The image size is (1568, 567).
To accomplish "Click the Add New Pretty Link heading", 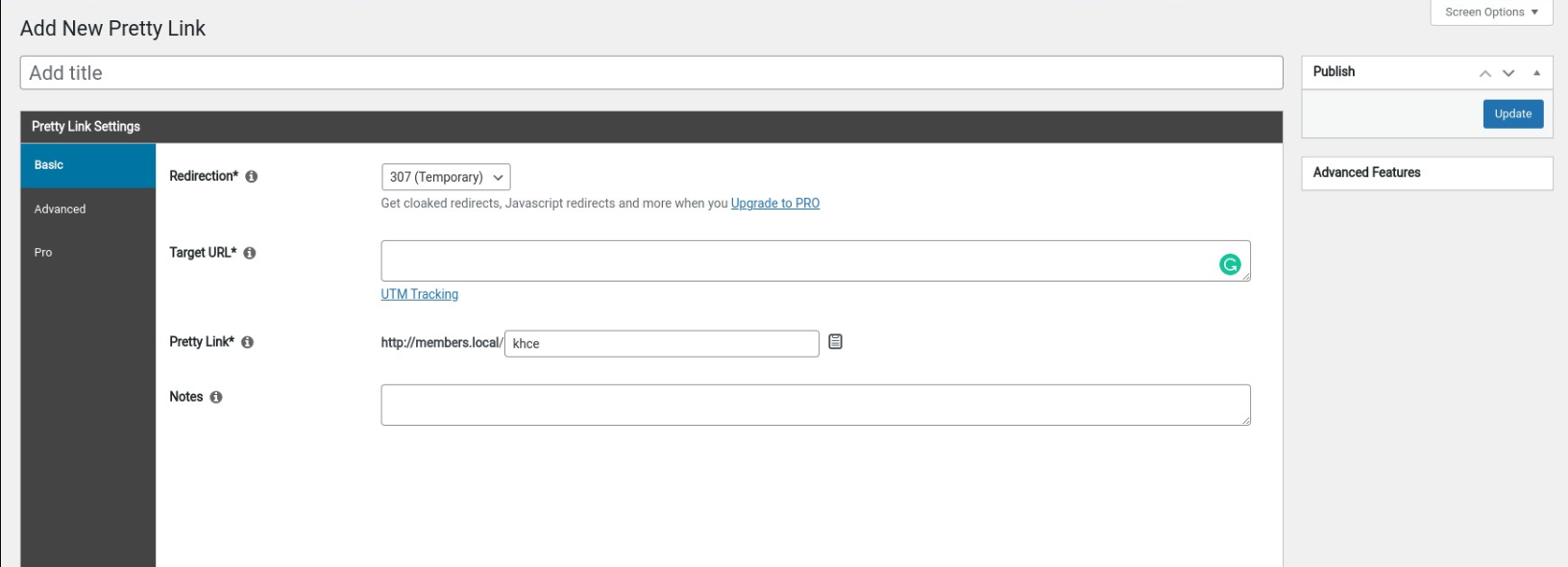I will click(112, 29).
